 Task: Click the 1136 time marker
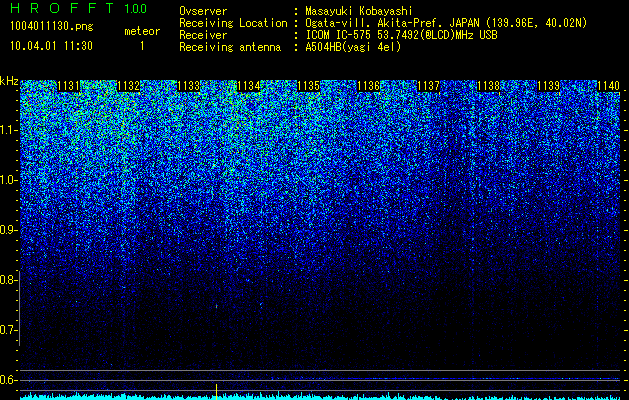[x=369, y=86]
